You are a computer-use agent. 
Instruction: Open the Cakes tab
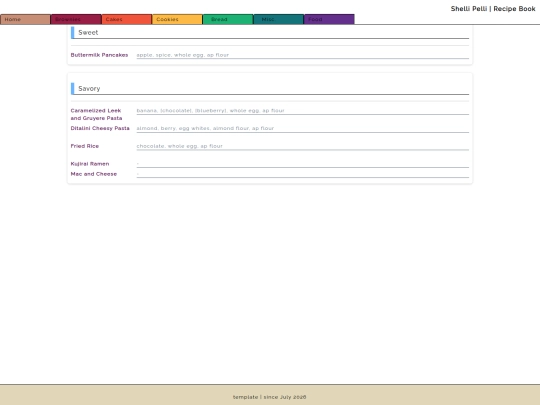[127, 19]
